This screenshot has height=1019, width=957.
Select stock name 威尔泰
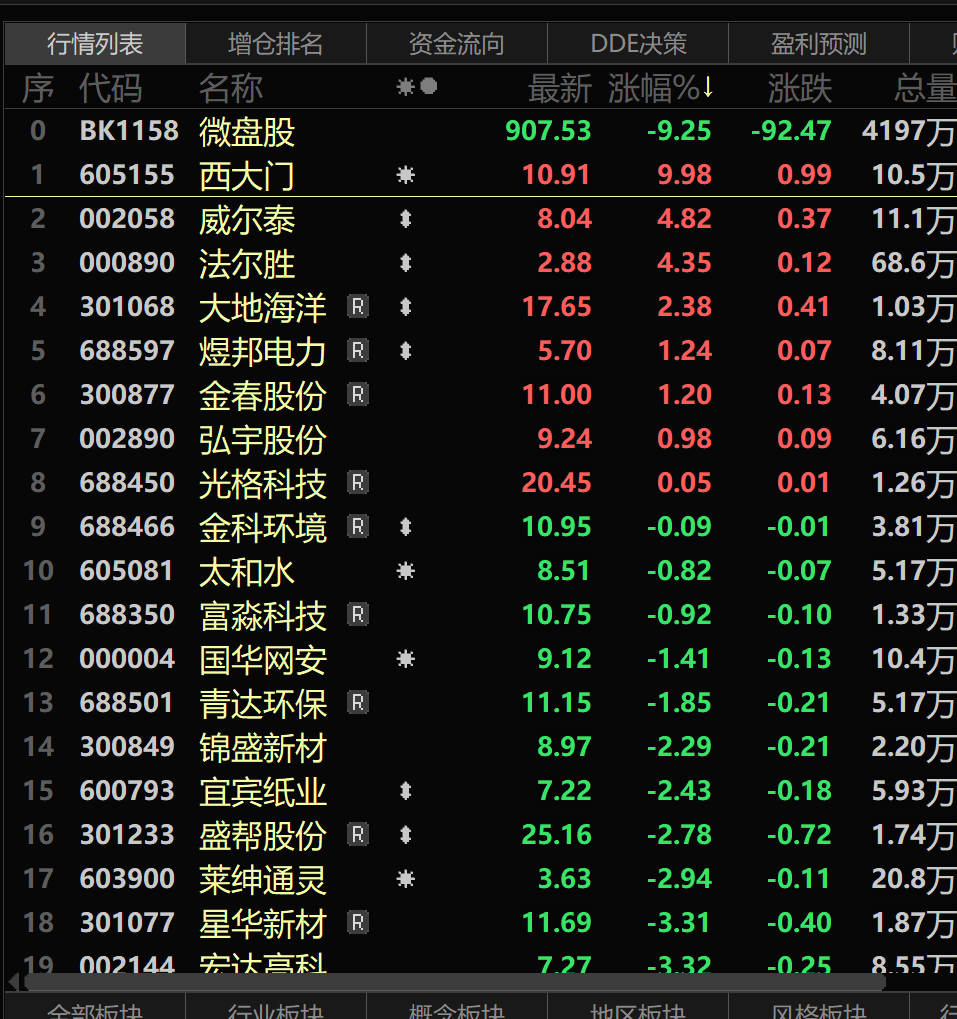coord(247,220)
